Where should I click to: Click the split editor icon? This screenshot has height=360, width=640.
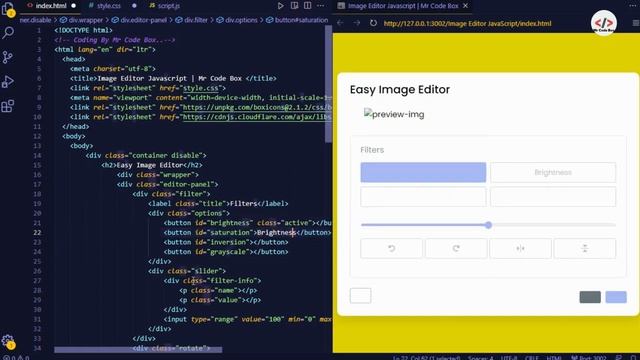tap(307, 6)
